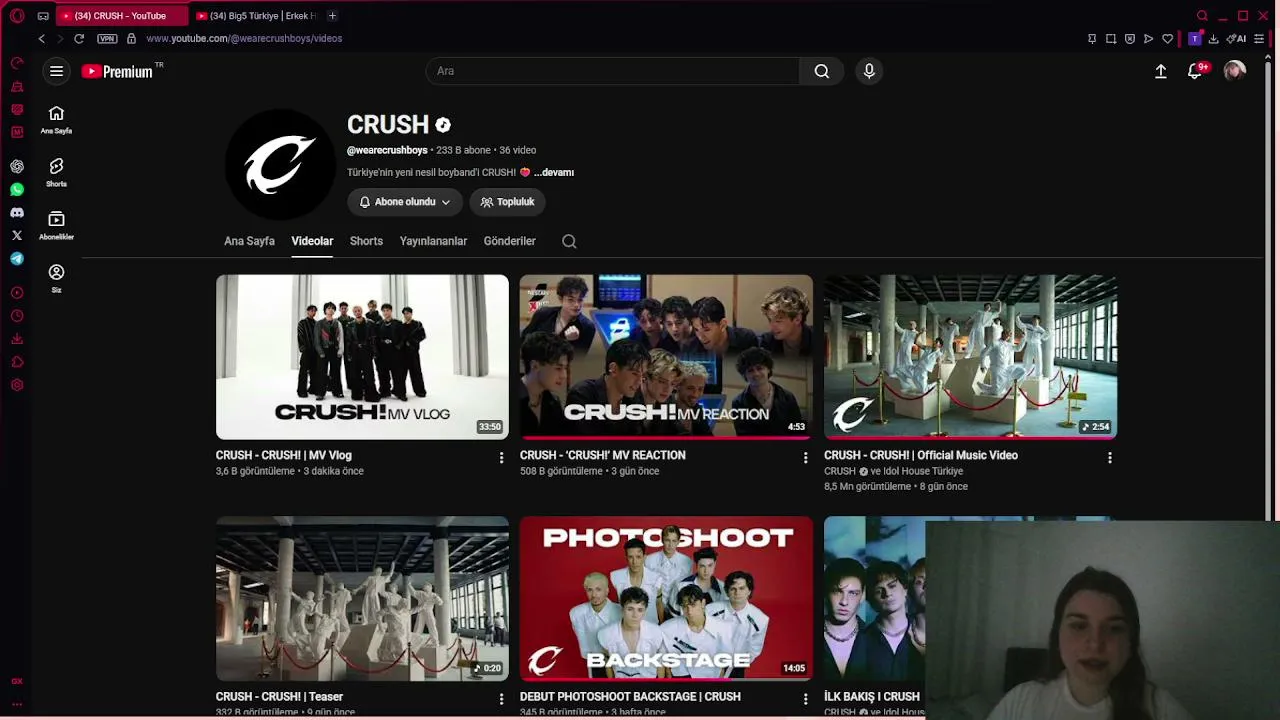Screen dimensions: 1280x720
Task: Open the Gönderiler channel tab
Action: [x=510, y=241]
